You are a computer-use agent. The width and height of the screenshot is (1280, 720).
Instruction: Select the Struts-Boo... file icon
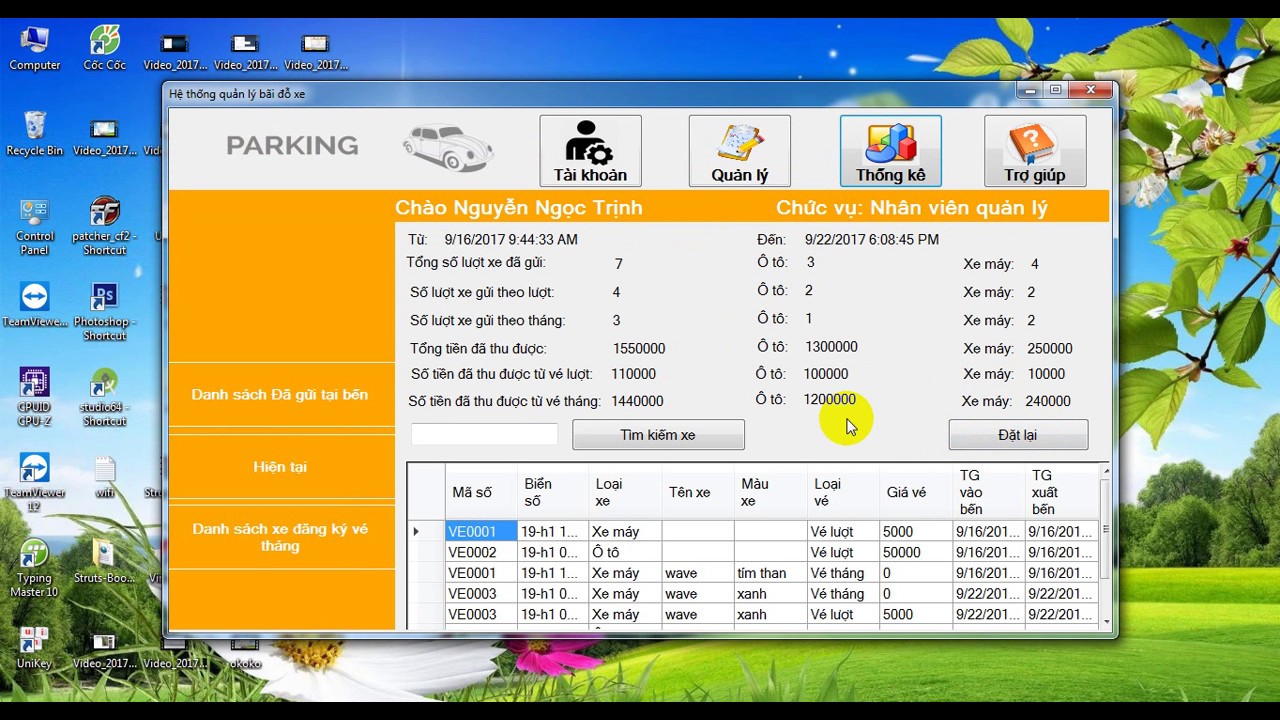[104, 562]
